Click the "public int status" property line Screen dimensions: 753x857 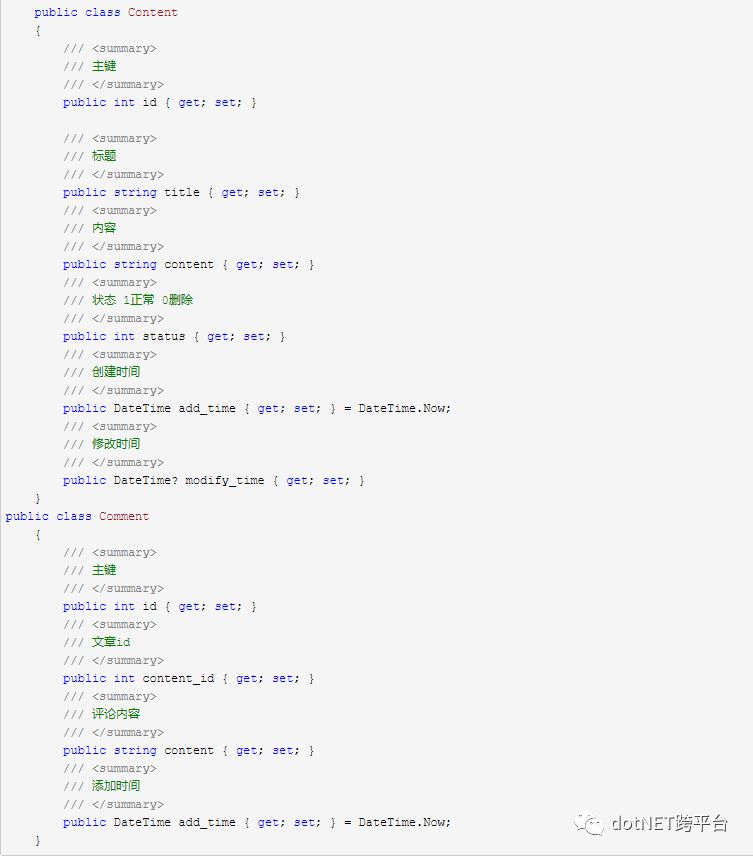[174, 336]
